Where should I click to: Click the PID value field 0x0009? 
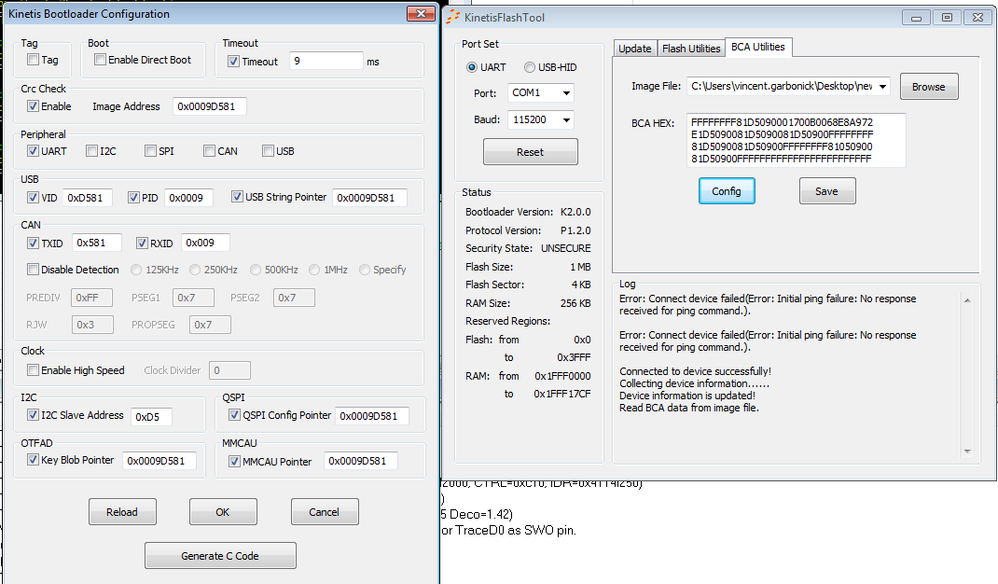(x=188, y=198)
